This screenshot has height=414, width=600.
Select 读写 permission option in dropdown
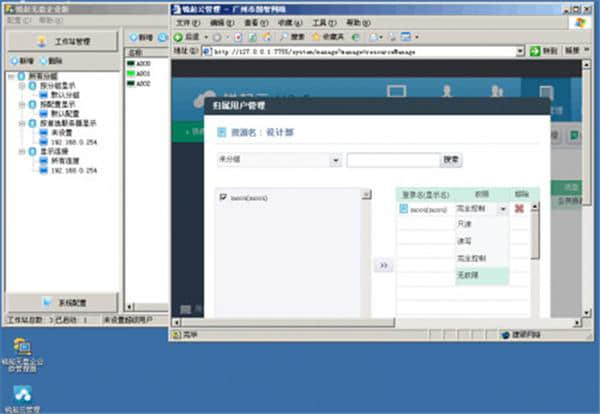coord(482,241)
